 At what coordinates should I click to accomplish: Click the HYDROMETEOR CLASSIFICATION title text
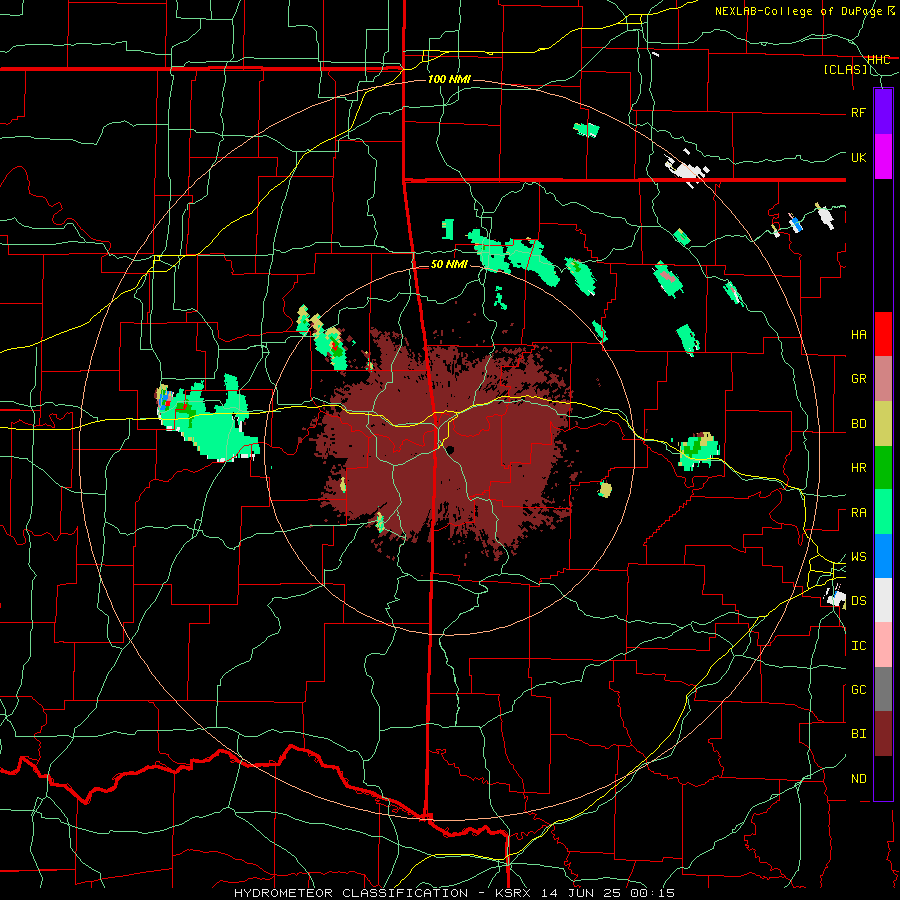click(x=351, y=893)
